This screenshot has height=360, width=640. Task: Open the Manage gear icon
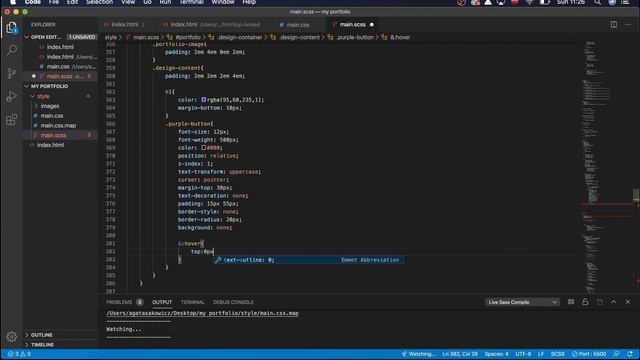(x=11, y=336)
